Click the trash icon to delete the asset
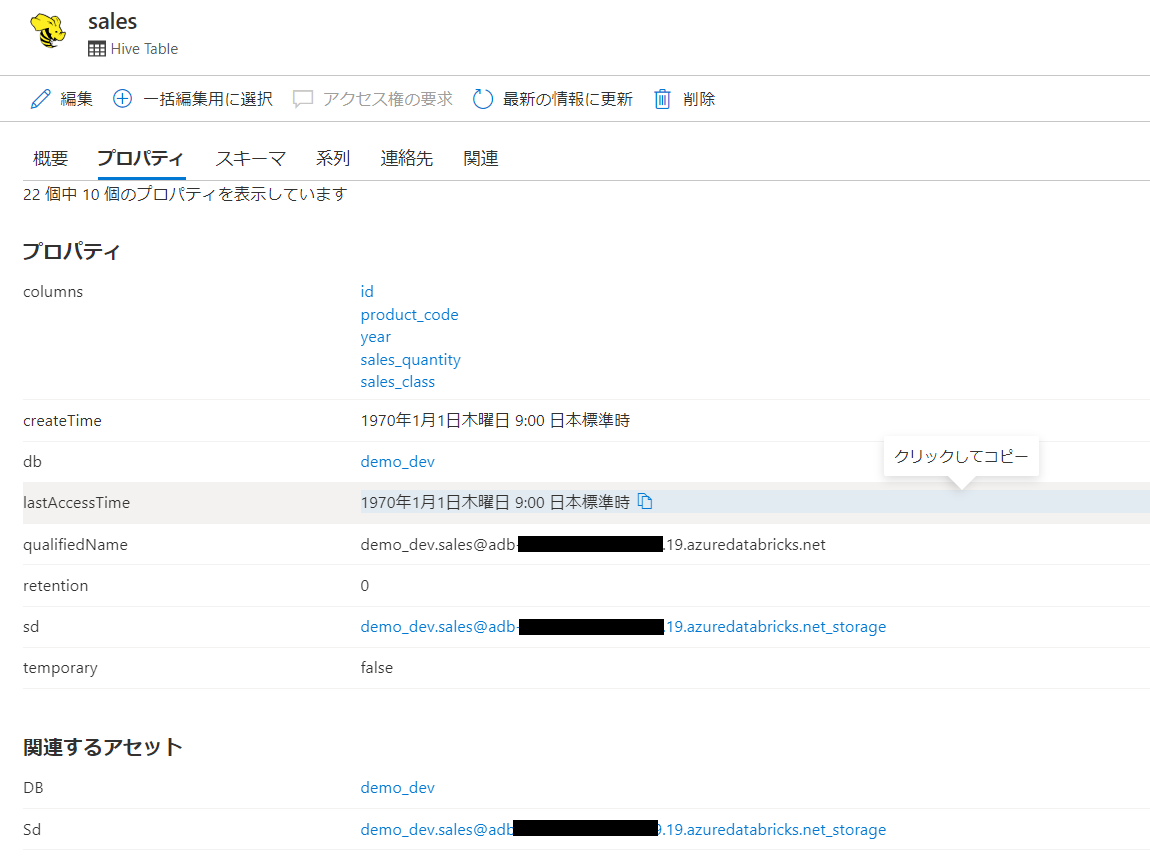 [661, 98]
